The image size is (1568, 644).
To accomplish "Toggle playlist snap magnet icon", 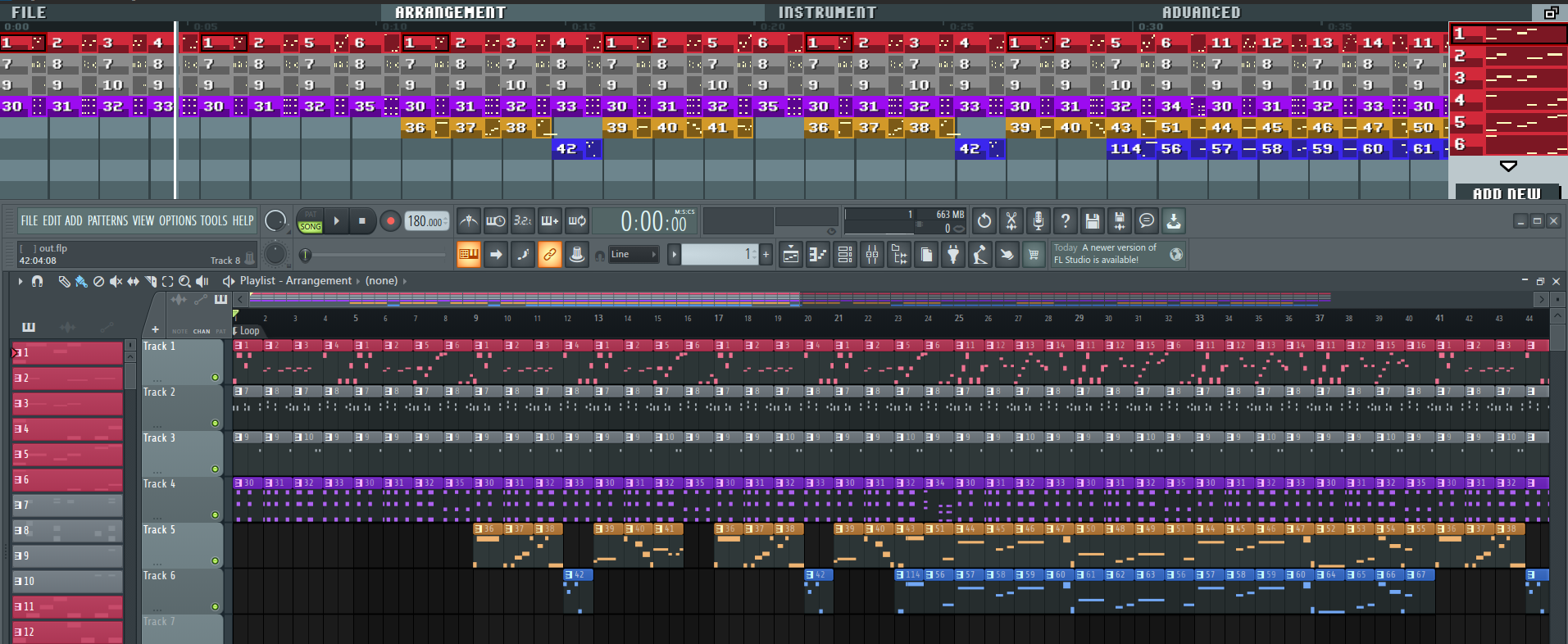I will (37, 281).
